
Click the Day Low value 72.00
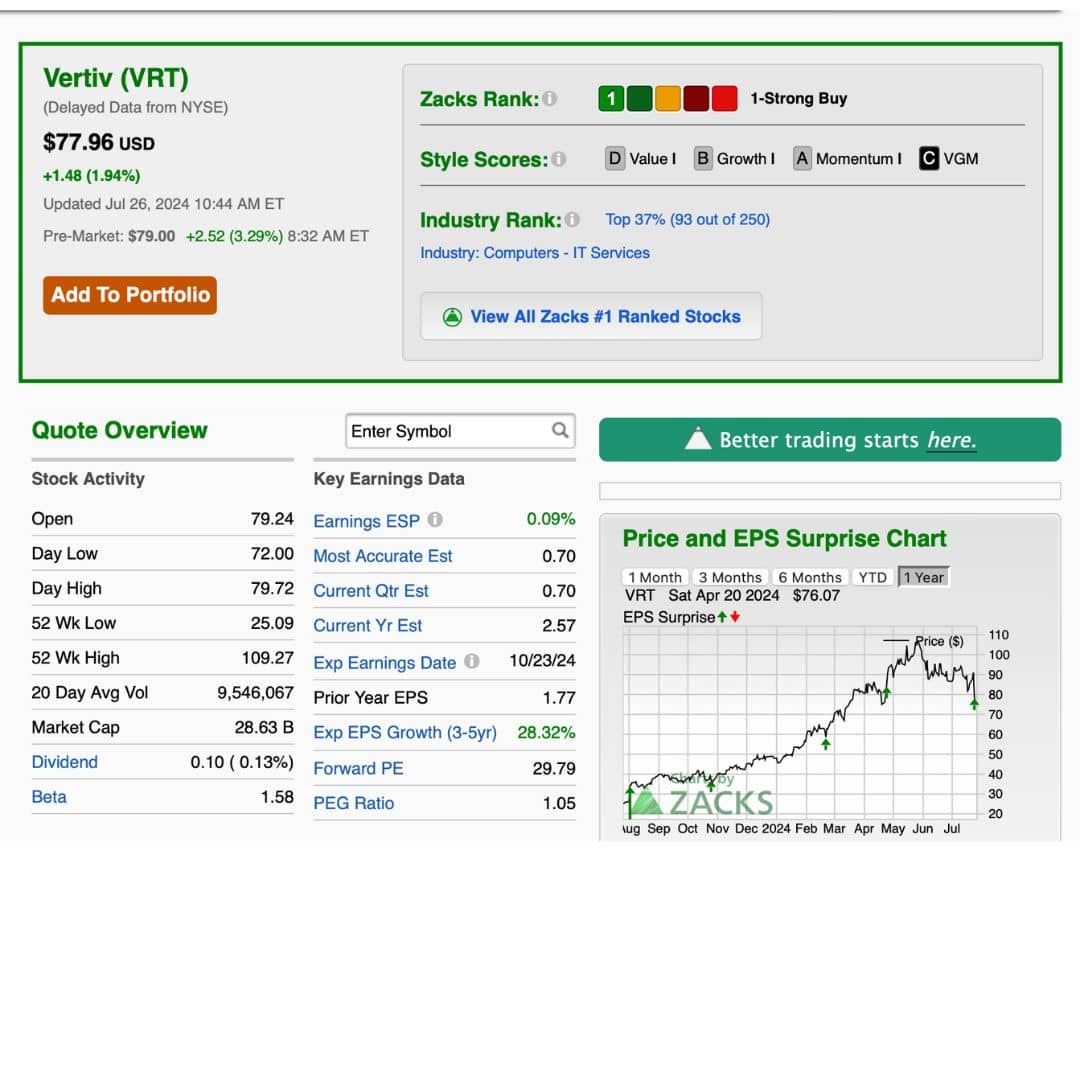click(272, 553)
